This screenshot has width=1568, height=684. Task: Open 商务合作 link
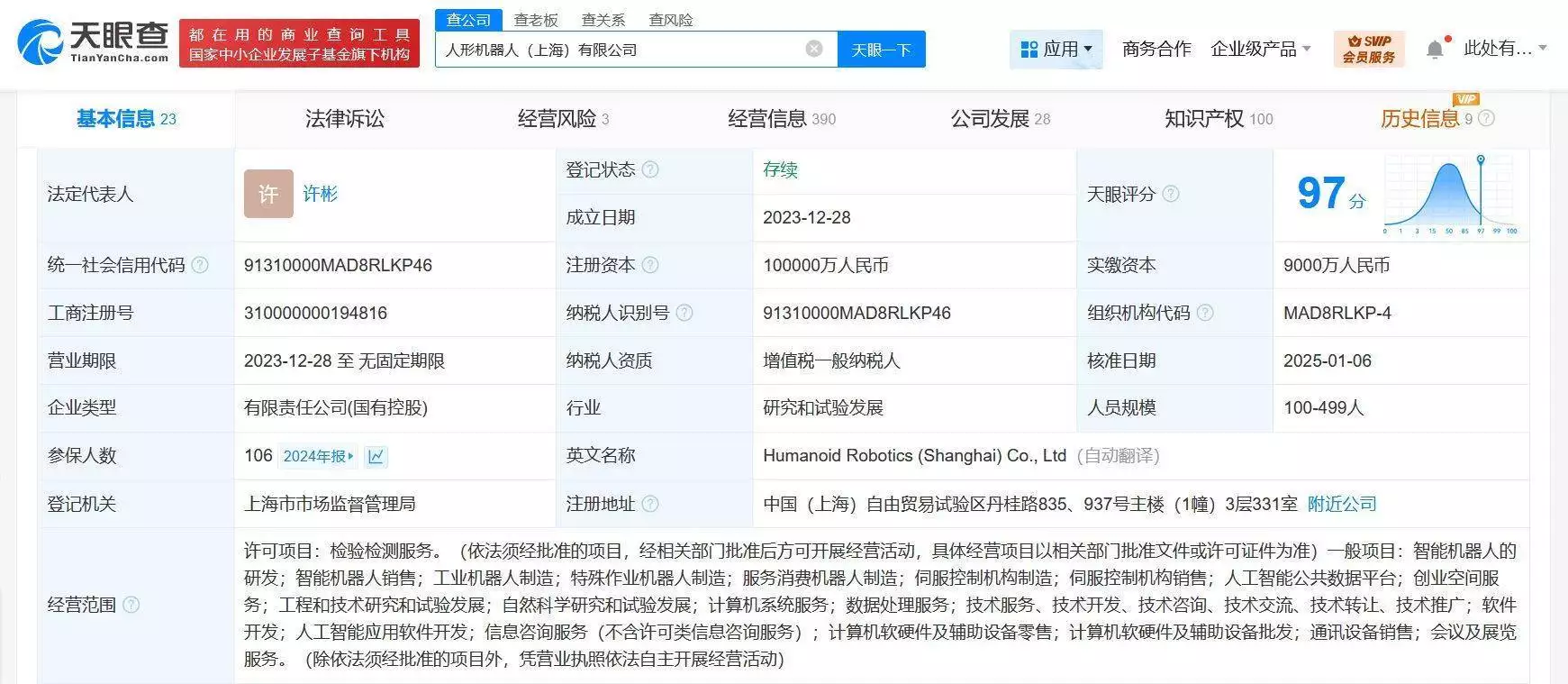pos(1156,49)
